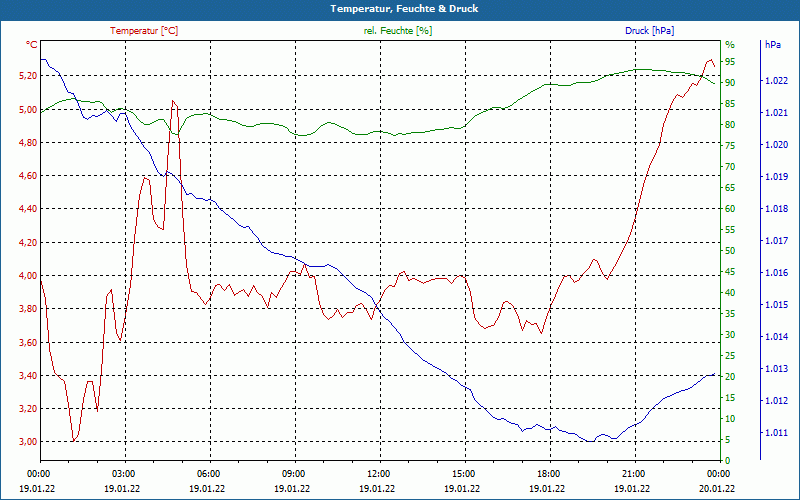The image size is (800, 500).
Task: Click the green '50' humidity axis tick
Action: click(730, 251)
